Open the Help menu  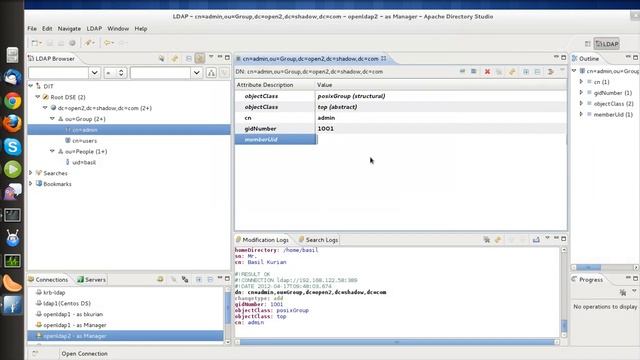141,29
